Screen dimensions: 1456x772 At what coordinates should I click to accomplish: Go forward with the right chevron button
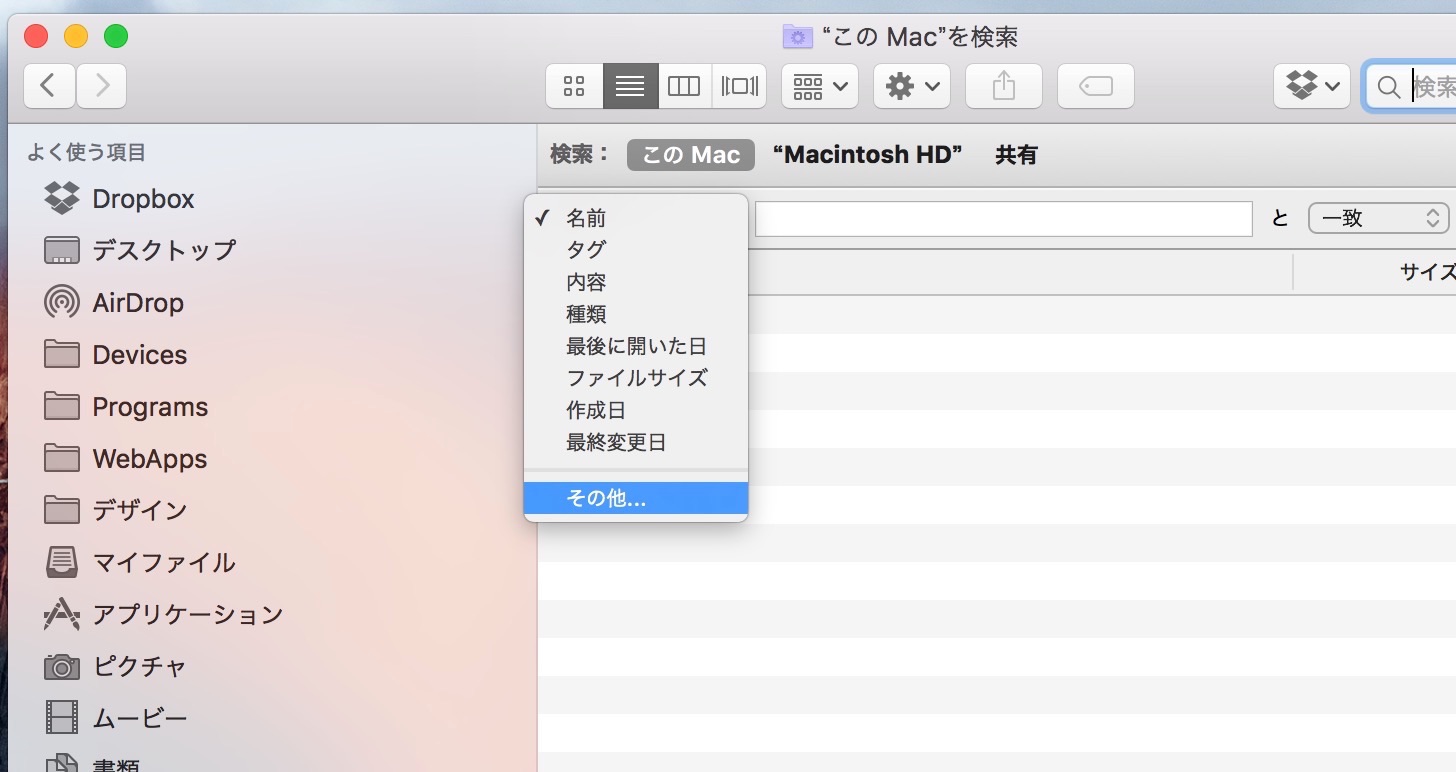pyautogui.click(x=102, y=87)
